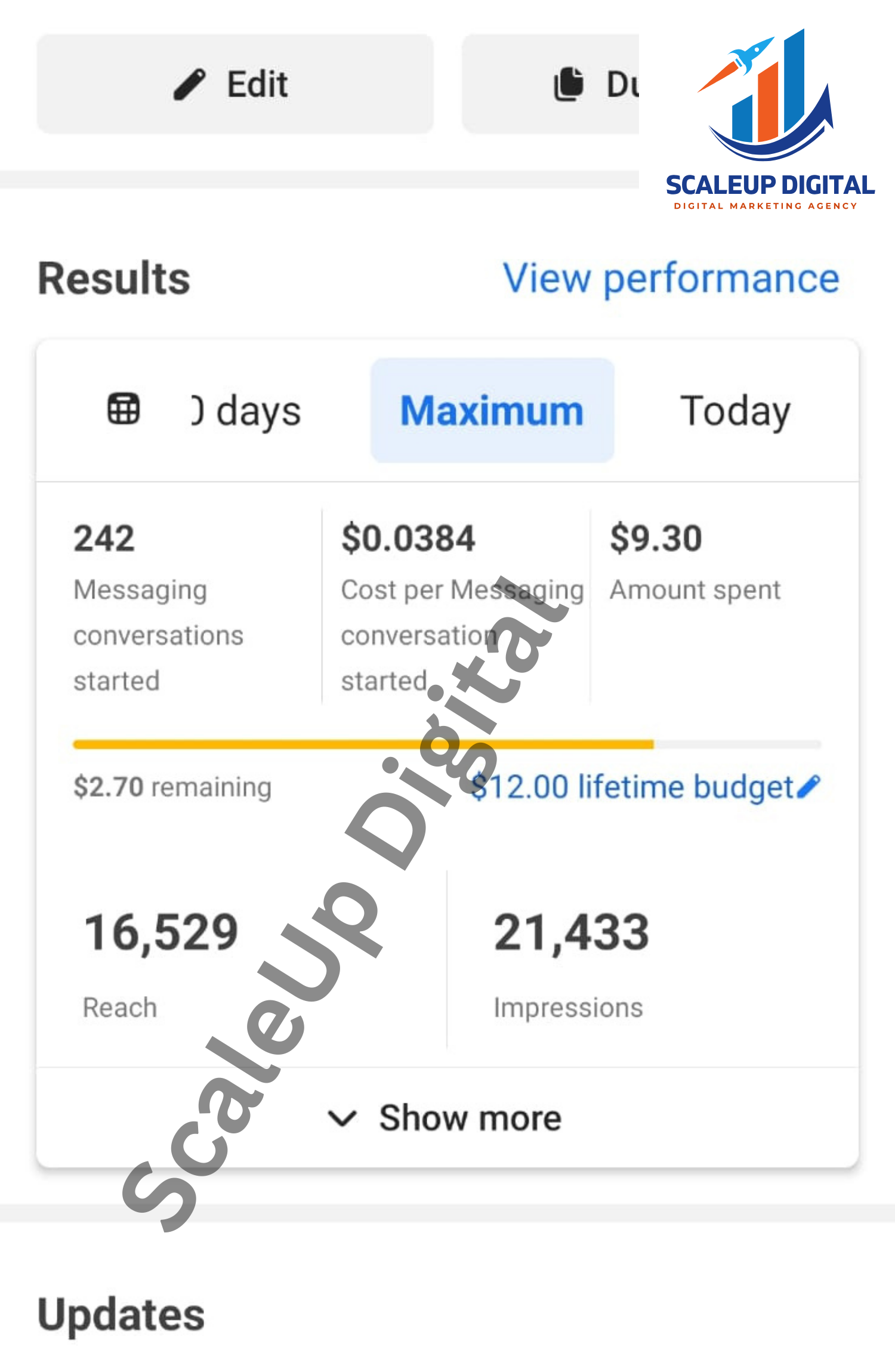Viewport: 895px width, 1372px height.
Task: Expand results with the Show more chevron
Action: click(342, 1118)
